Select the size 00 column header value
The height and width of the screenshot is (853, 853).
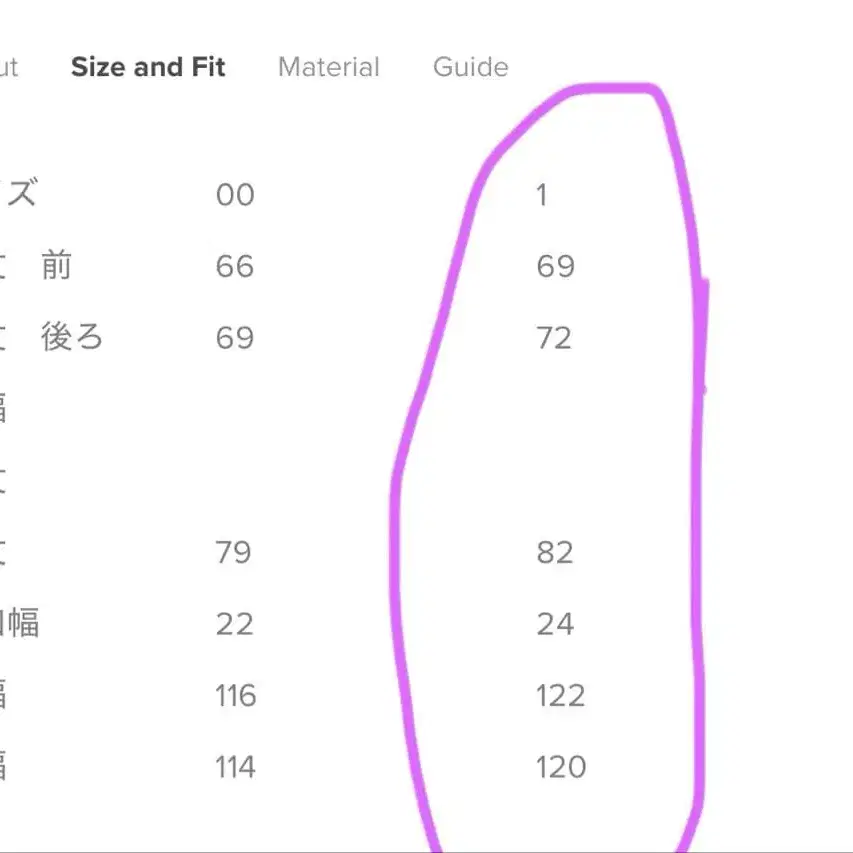point(237,194)
